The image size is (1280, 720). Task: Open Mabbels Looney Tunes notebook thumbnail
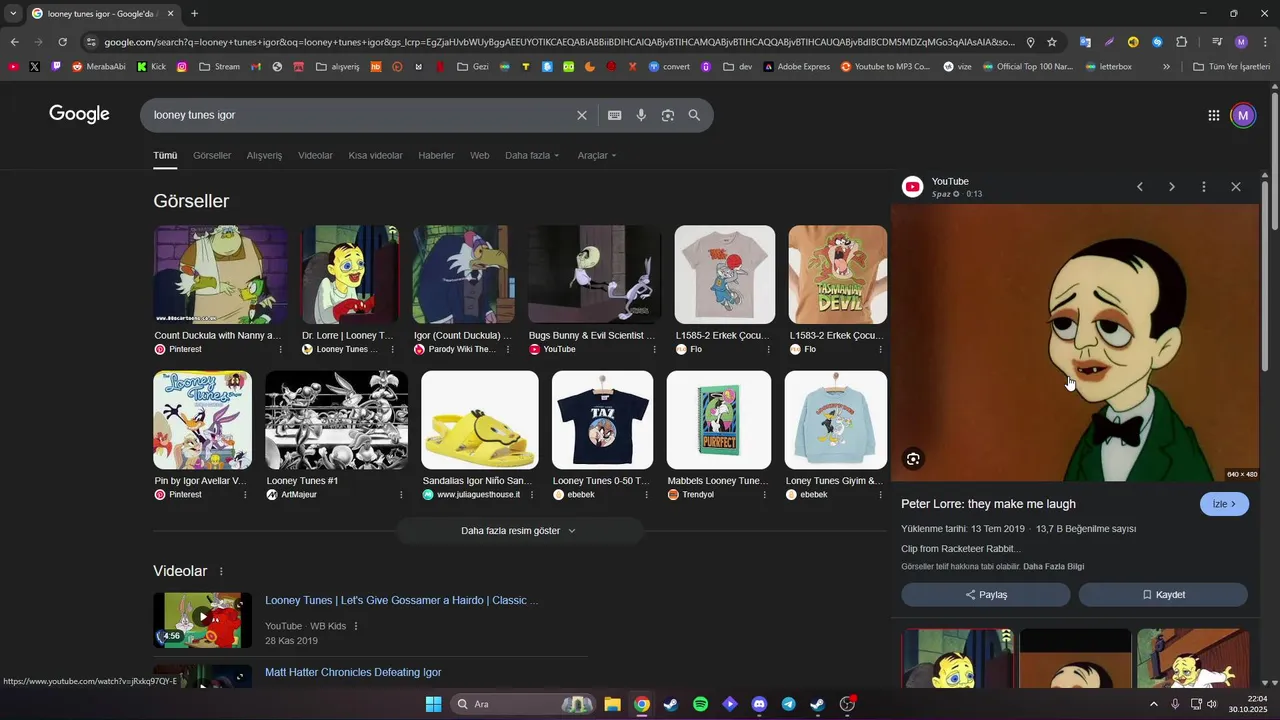pos(719,420)
